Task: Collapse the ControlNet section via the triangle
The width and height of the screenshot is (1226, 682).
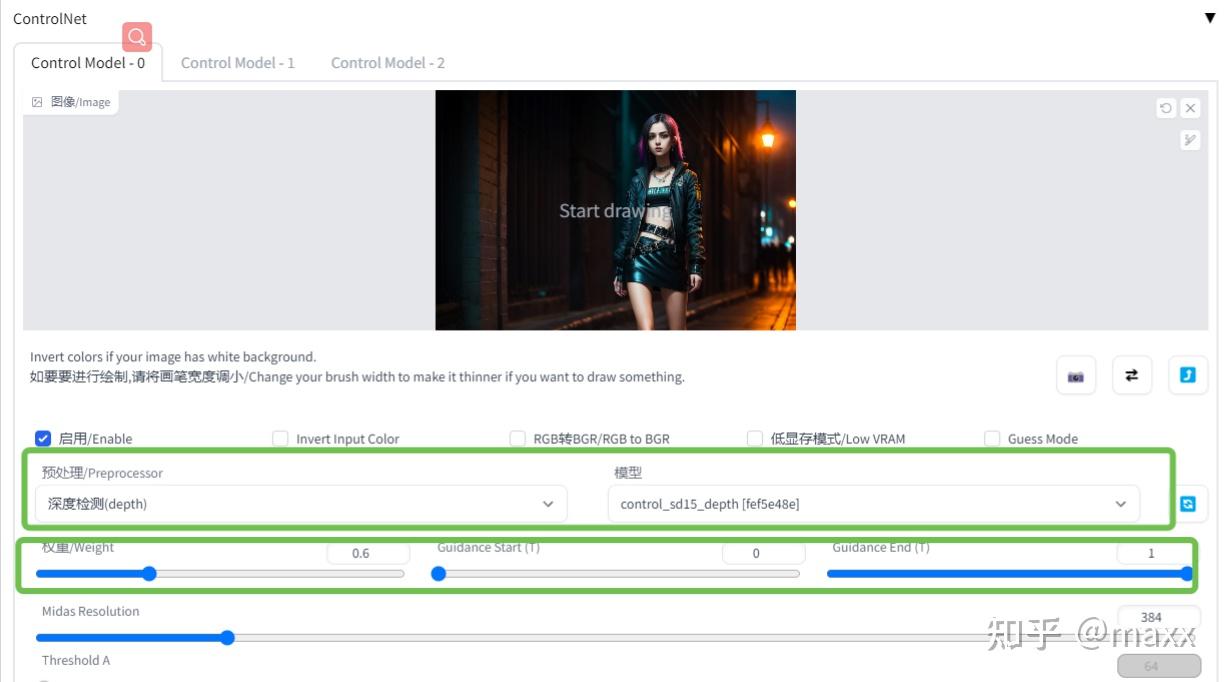Action: pyautogui.click(x=1207, y=17)
